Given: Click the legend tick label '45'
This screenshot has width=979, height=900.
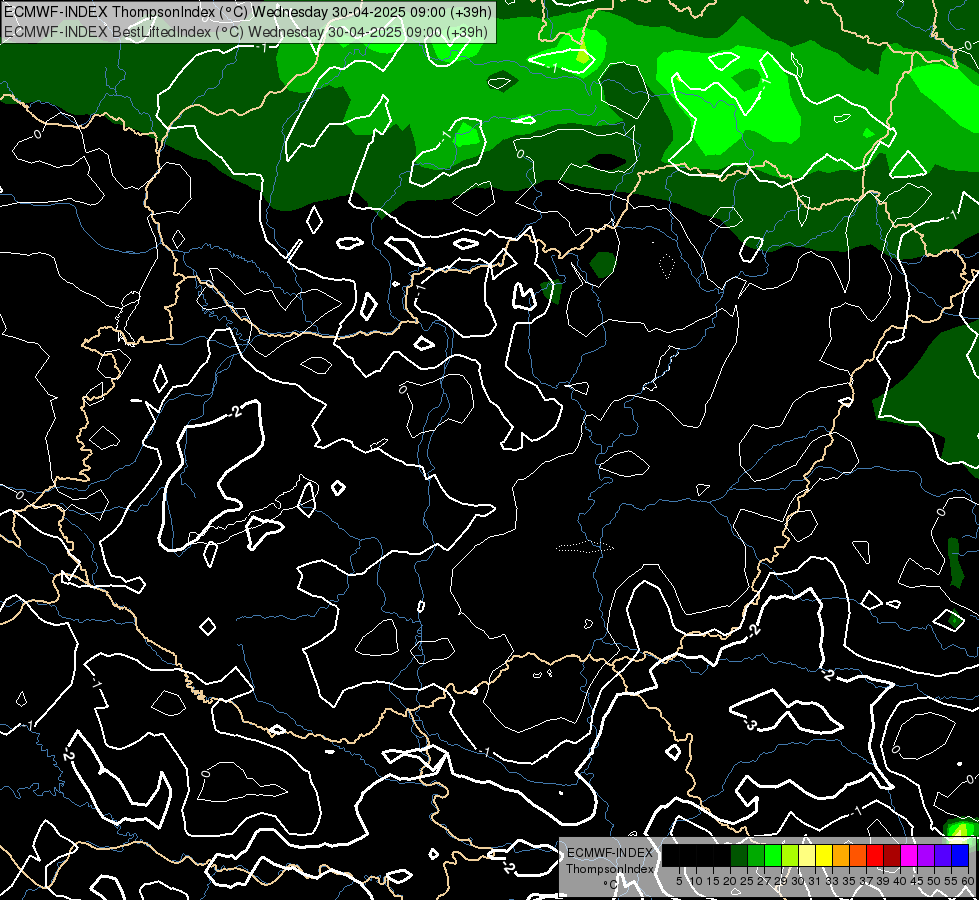Looking at the screenshot, I should pyautogui.click(x=918, y=881).
